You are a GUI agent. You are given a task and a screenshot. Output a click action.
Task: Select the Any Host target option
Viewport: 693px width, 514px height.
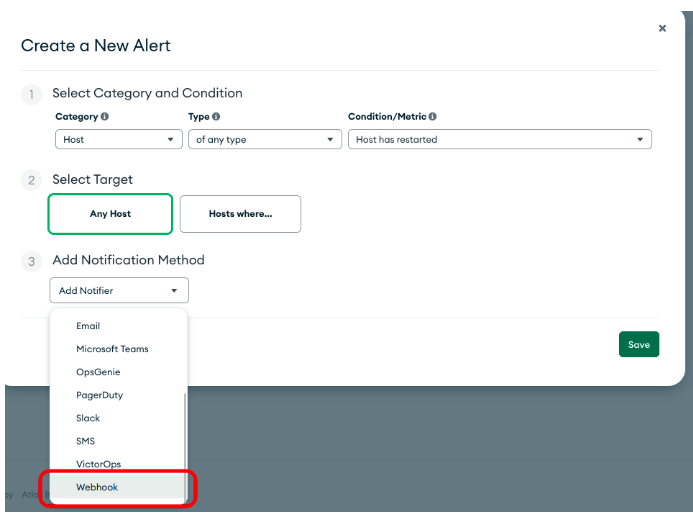pos(110,214)
